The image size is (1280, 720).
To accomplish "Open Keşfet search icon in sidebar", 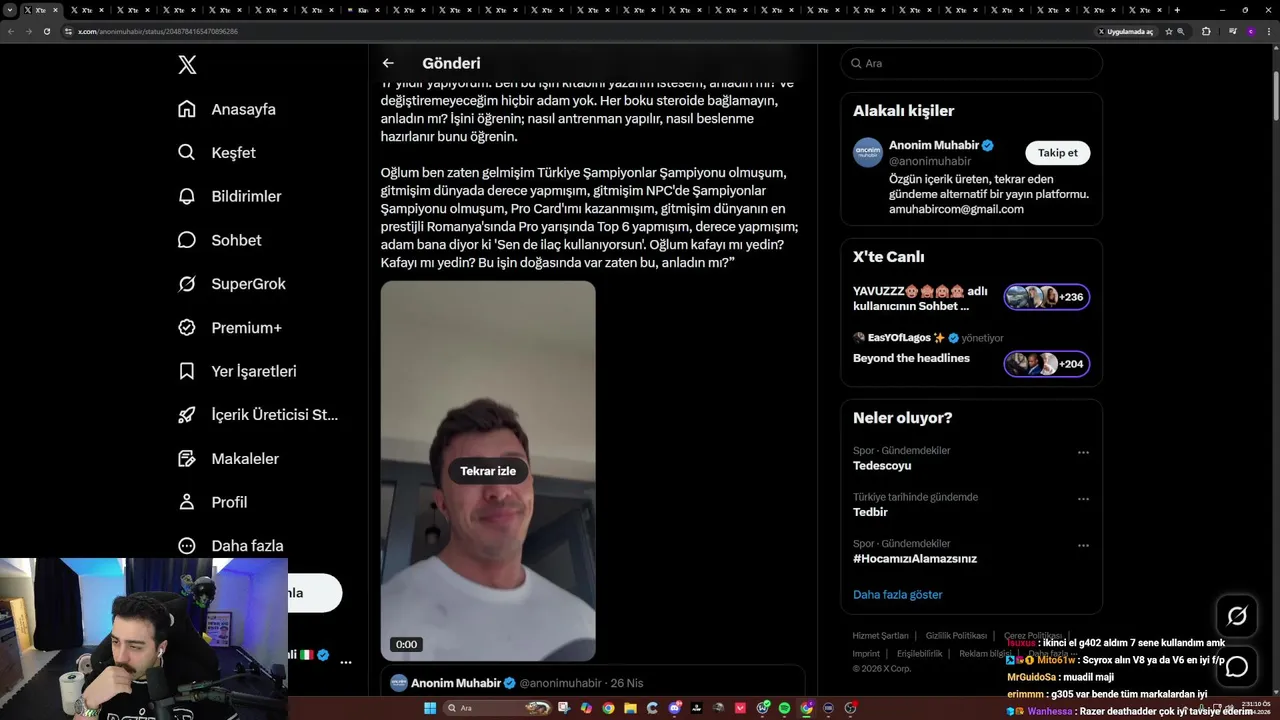I will click(187, 153).
